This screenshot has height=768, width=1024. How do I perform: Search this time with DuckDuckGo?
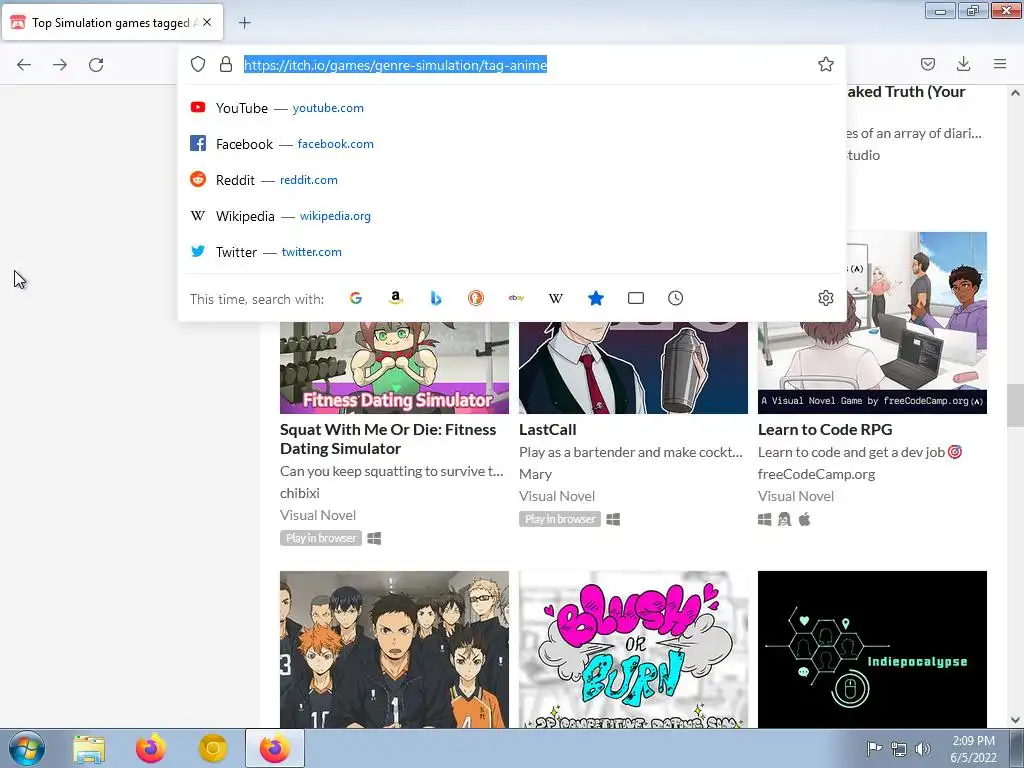coord(476,298)
